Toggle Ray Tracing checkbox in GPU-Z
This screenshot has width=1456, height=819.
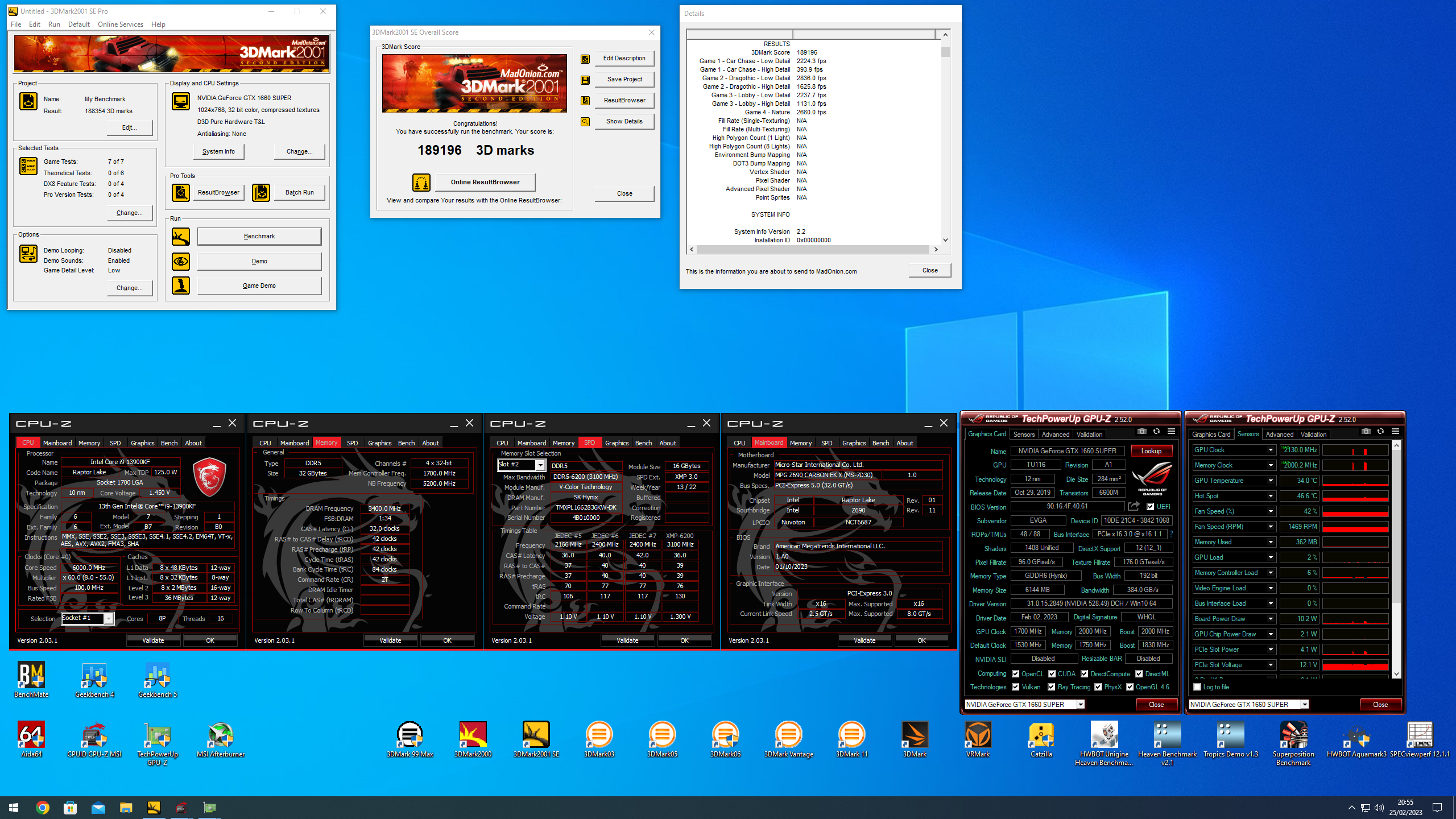[x=1052, y=687]
